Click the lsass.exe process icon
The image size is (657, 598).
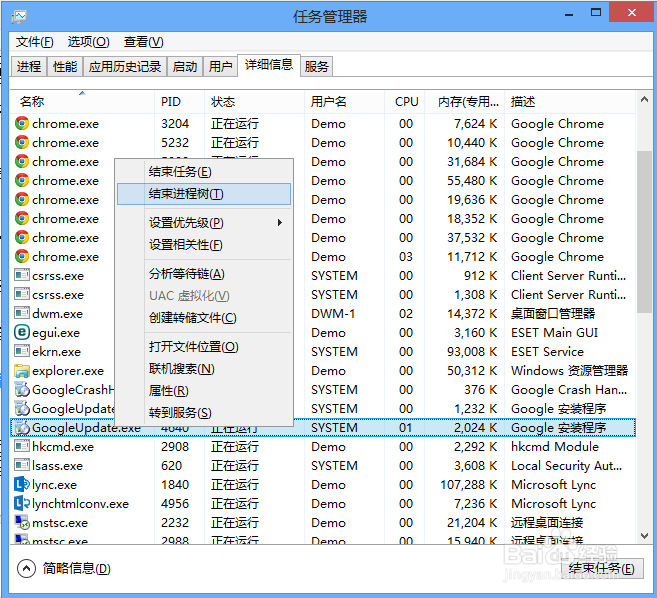pos(22,465)
